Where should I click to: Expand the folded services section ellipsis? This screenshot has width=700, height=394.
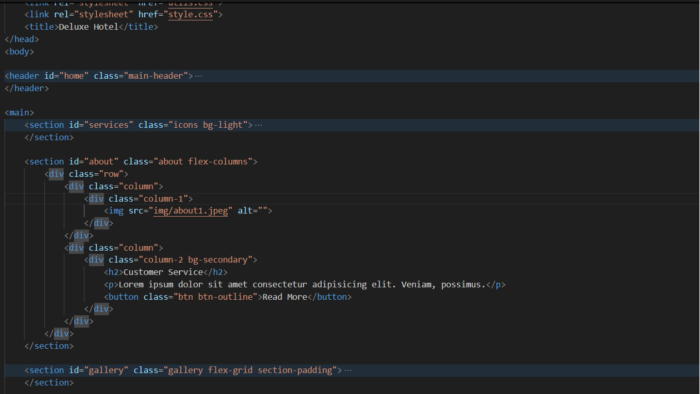tap(258, 125)
